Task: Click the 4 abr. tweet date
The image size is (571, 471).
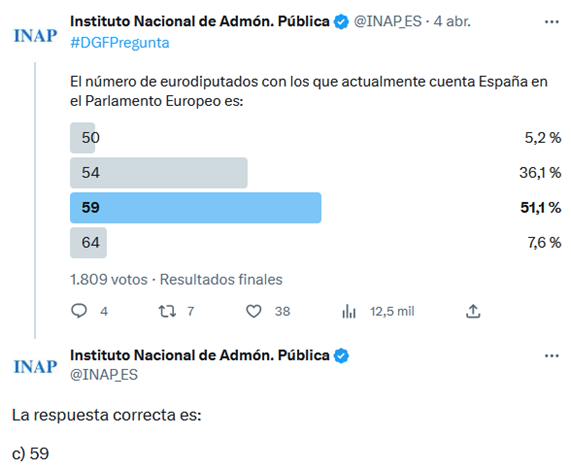Action: click(x=452, y=21)
